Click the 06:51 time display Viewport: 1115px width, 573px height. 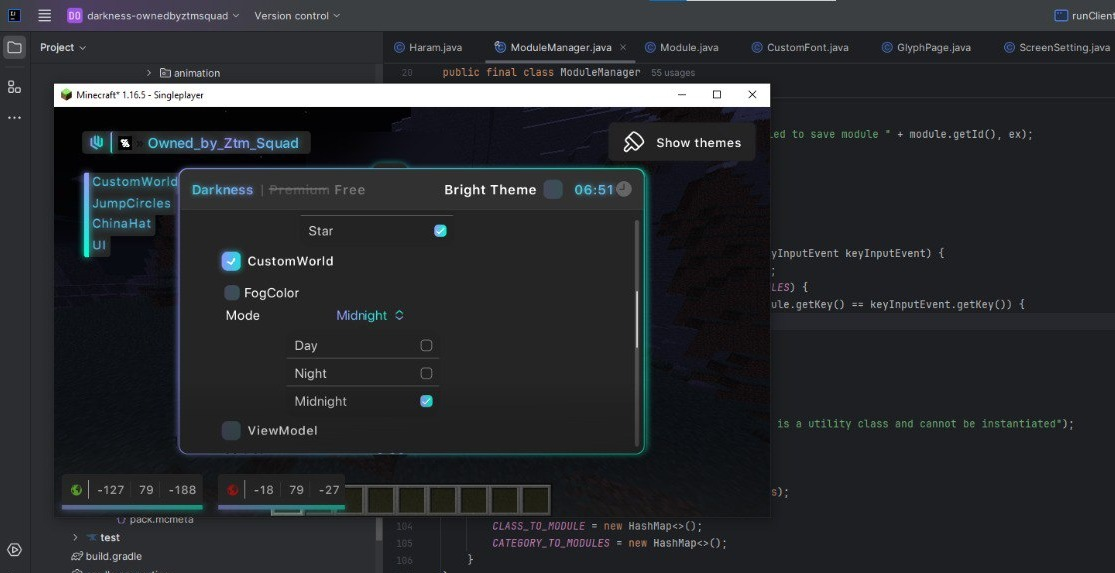point(594,190)
